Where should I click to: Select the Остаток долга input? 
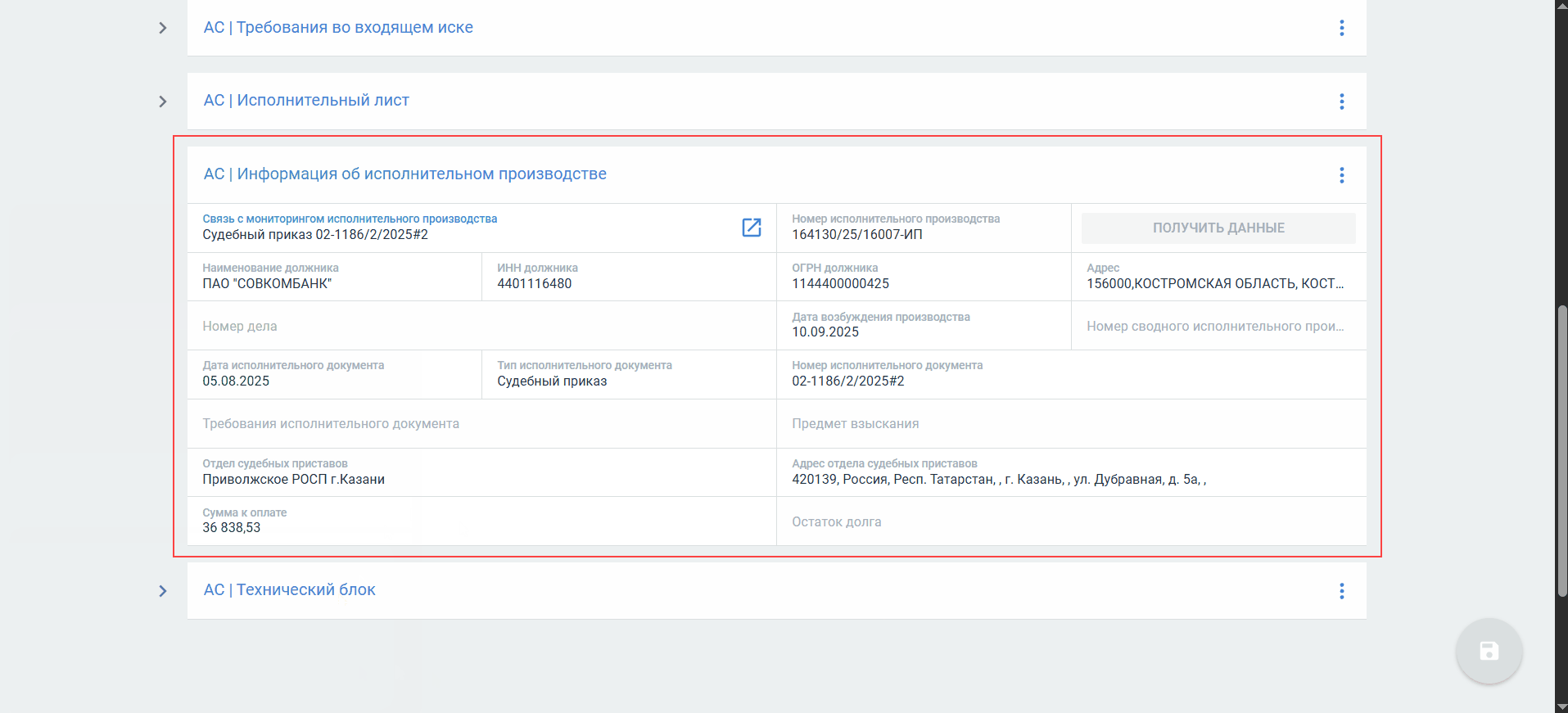click(x=1070, y=522)
